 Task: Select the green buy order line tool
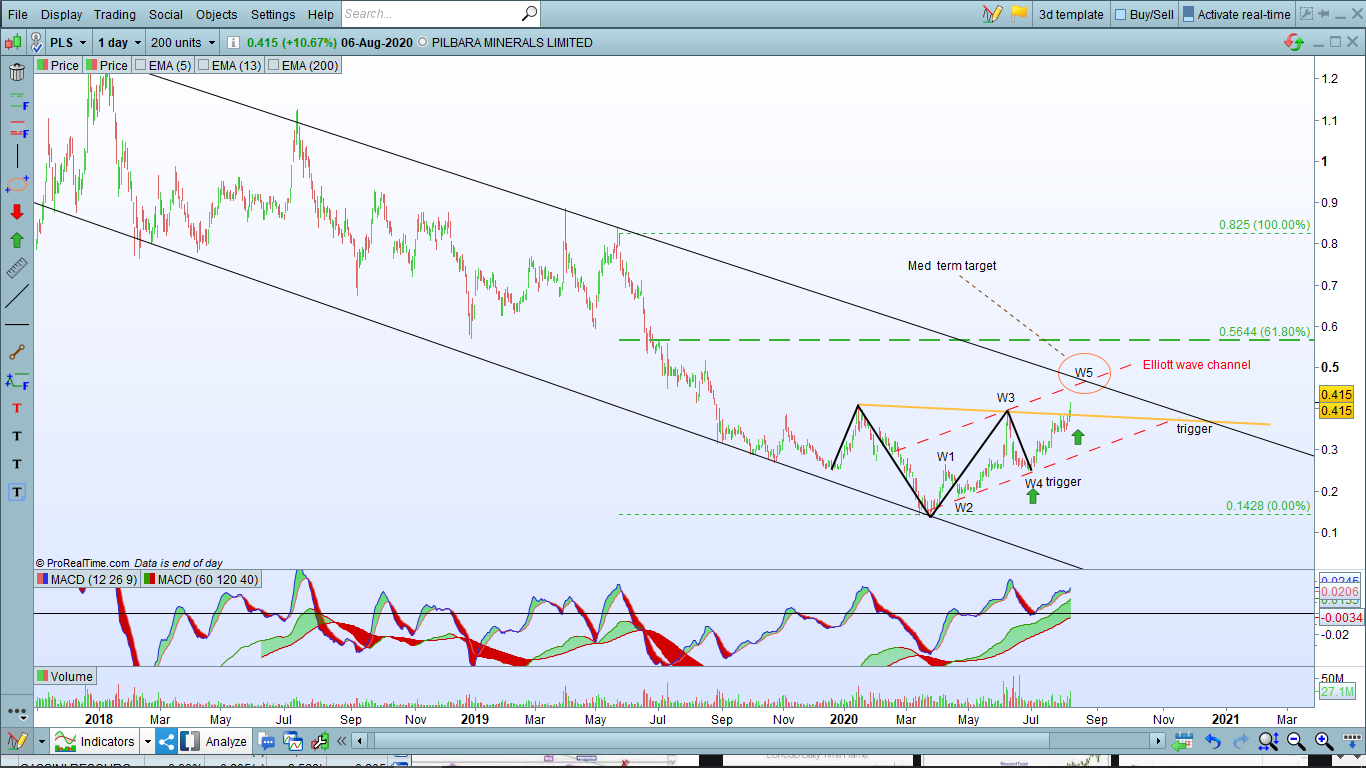(17, 101)
